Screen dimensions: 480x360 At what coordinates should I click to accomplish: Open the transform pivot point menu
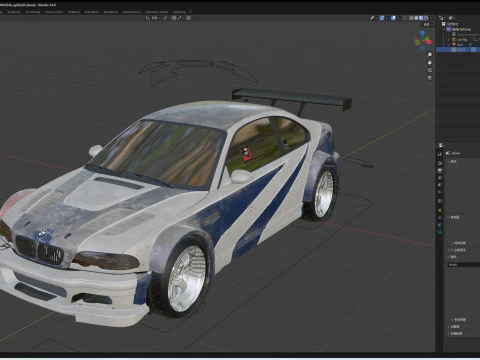[166, 18]
